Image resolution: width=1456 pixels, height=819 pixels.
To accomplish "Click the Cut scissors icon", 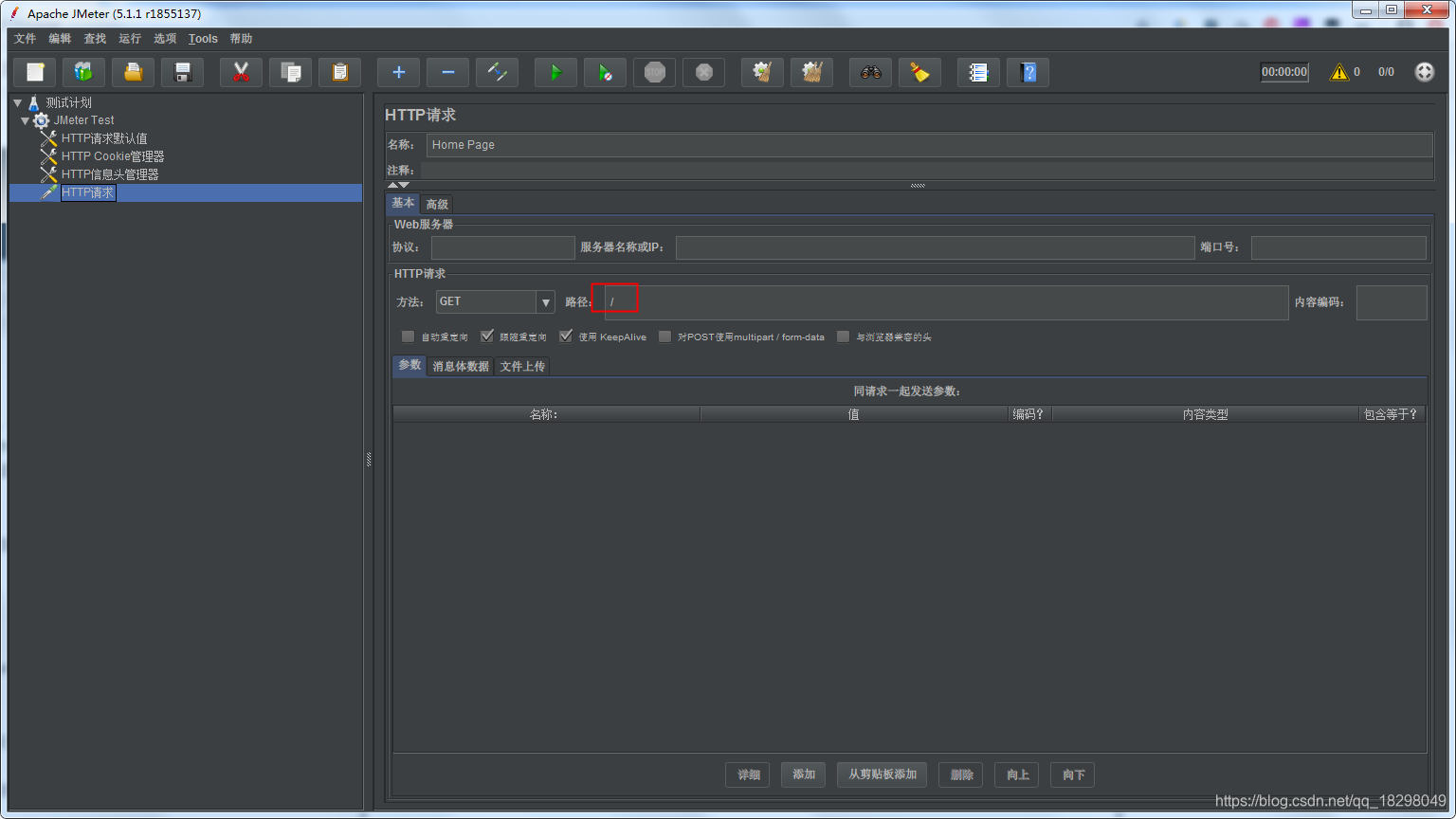I will 242,72.
